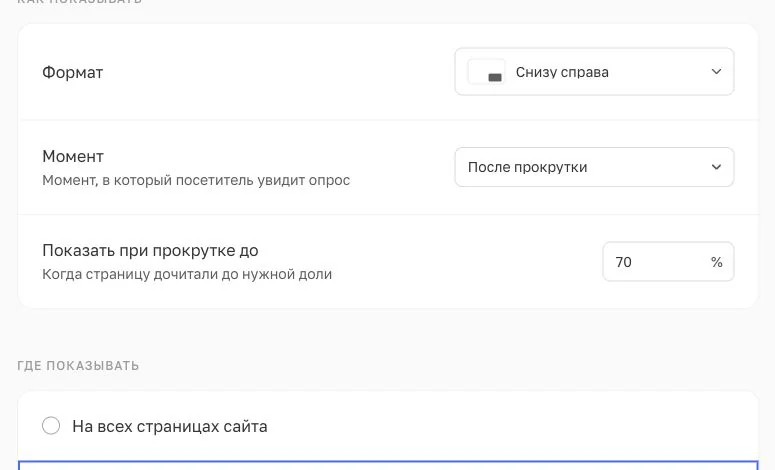The height and width of the screenshot is (470, 775).
Task: Click the scroll percentage field showing 70
Action: point(668,261)
